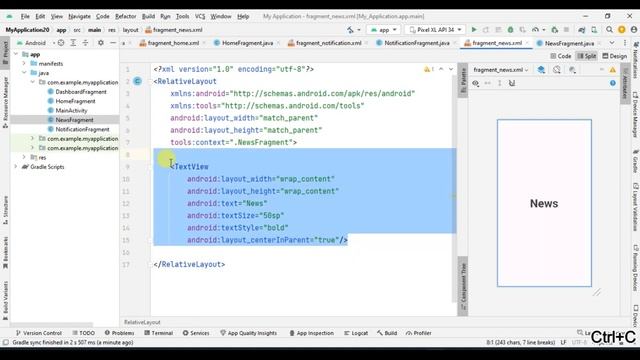Switch editor to Design view
This screenshot has width=640, height=360.
tap(615, 56)
